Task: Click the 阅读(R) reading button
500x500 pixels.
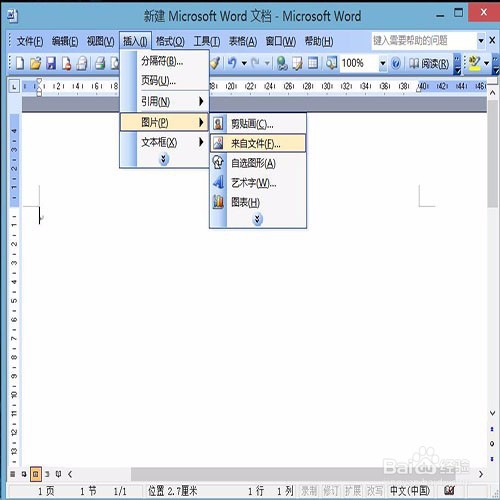Action: pos(430,63)
